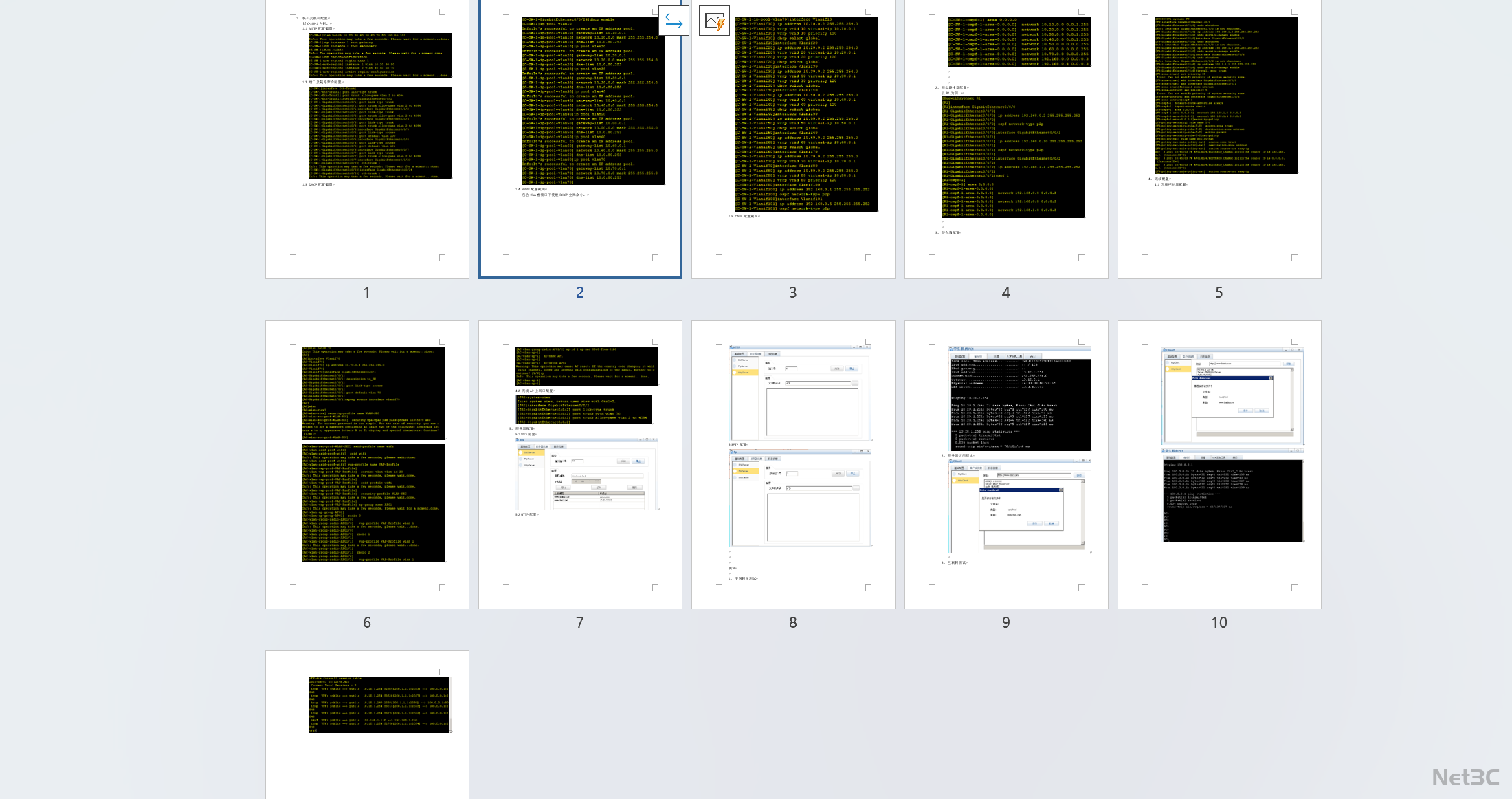Image resolution: width=1512 pixels, height=799 pixels.
Task: Click the number 9 page label
Action: pos(1006,623)
